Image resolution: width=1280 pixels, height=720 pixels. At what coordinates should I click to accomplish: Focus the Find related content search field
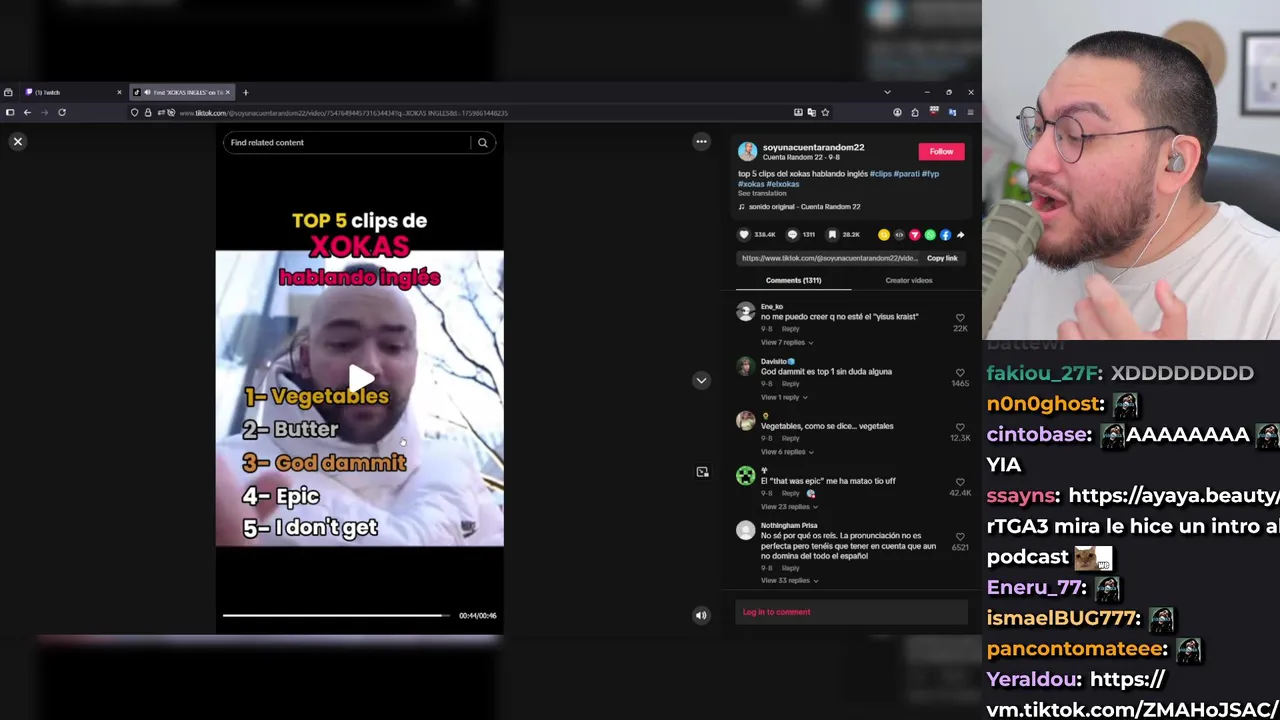(347, 143)
